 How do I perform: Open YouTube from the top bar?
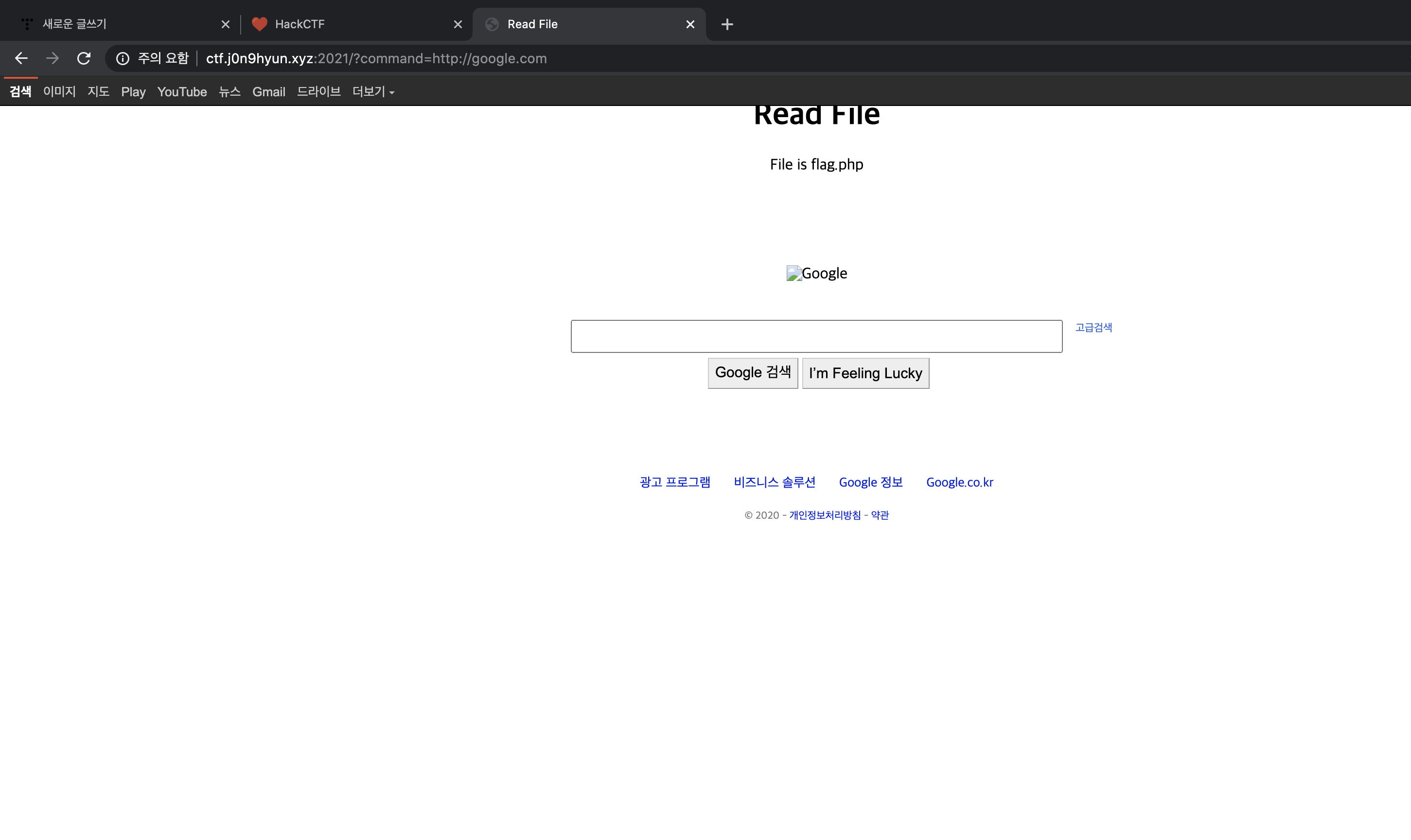coord(182,92)
